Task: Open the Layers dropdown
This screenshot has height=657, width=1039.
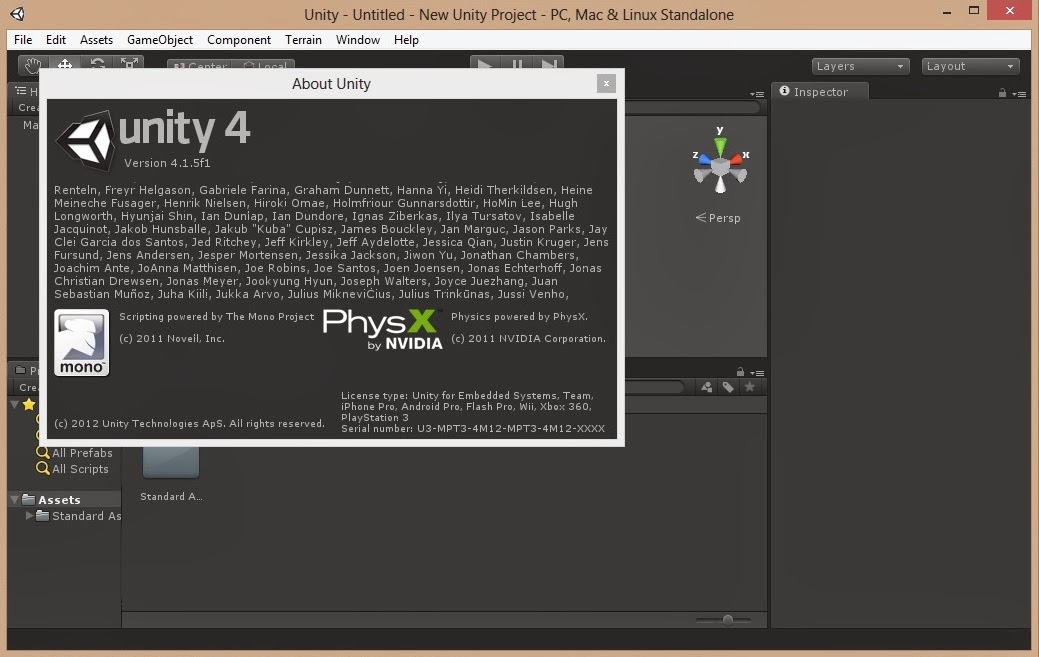Action: coord(860,66)
